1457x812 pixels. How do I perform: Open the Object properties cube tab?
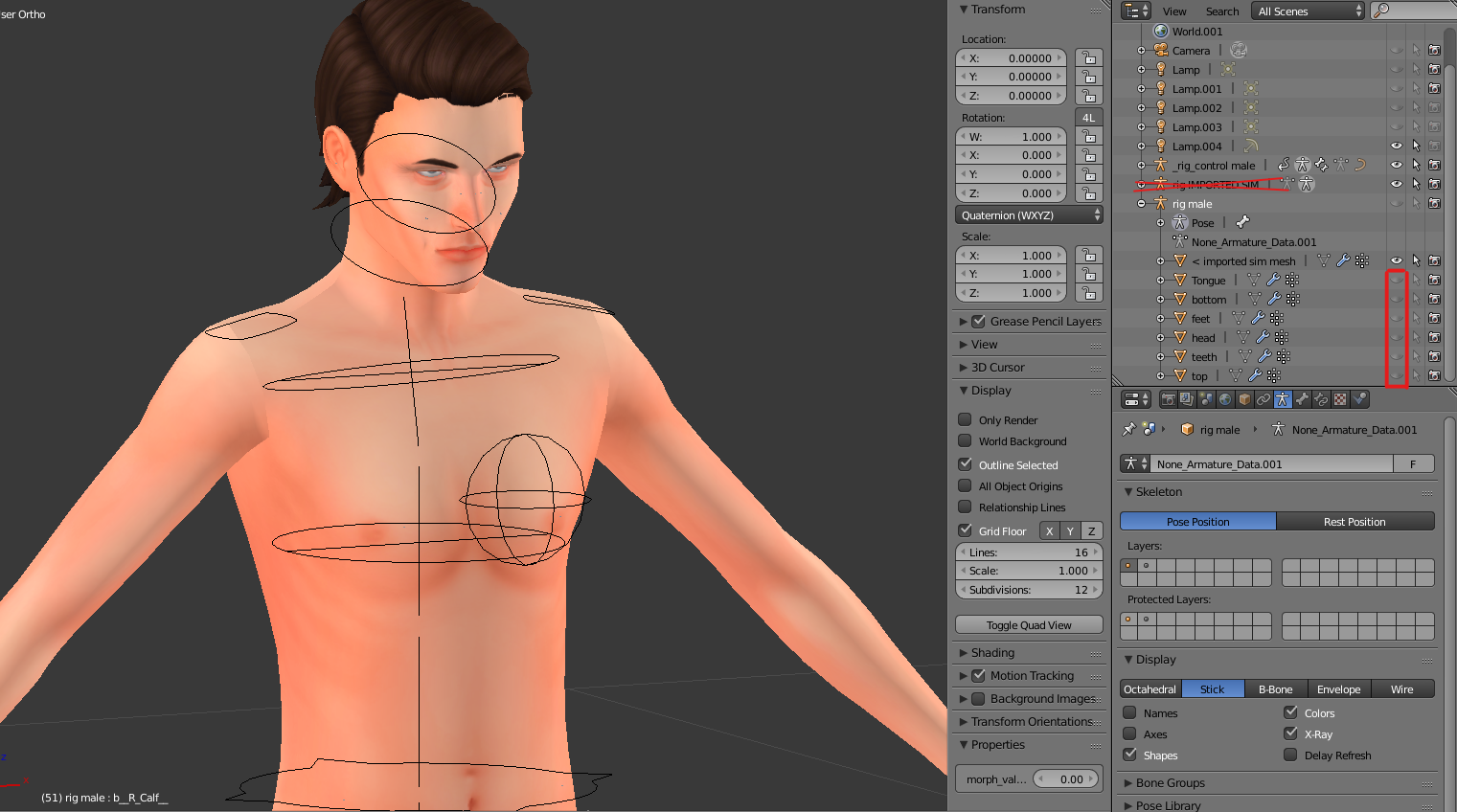pos(1244,399)
